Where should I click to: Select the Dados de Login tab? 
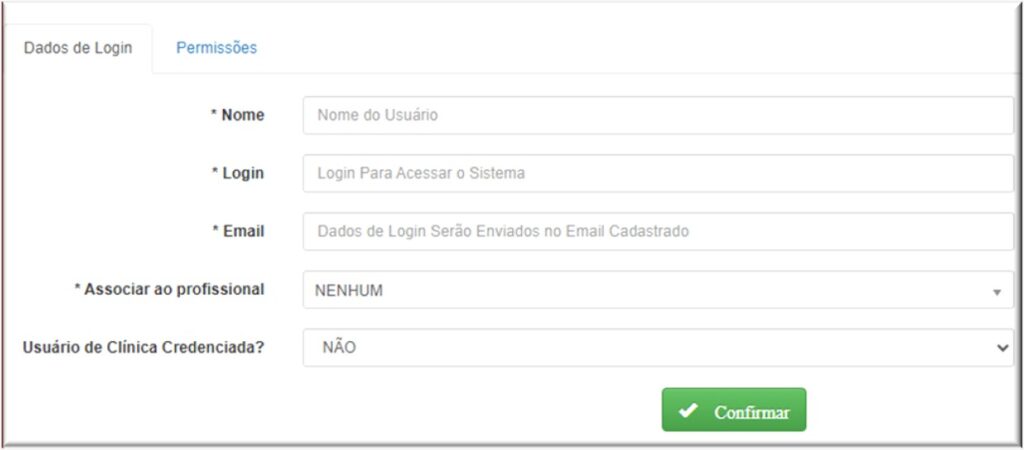(78, 48)
